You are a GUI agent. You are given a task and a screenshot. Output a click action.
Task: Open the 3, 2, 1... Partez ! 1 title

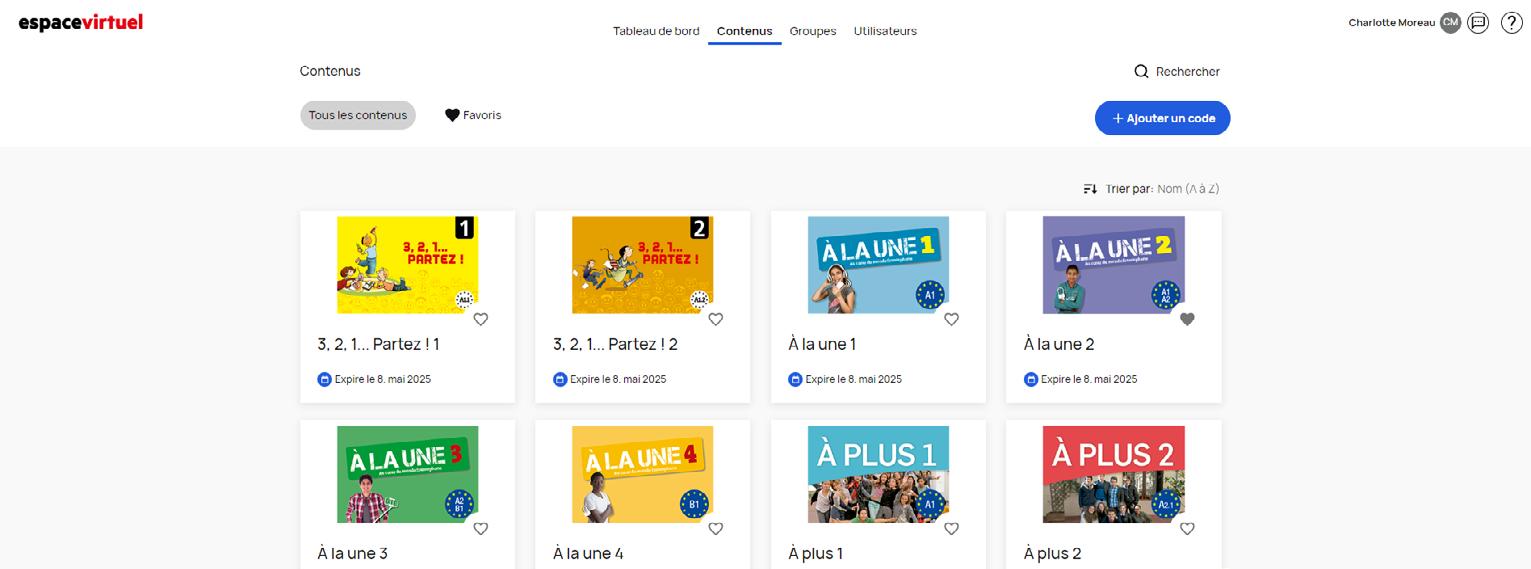click(x=379, y=344)
